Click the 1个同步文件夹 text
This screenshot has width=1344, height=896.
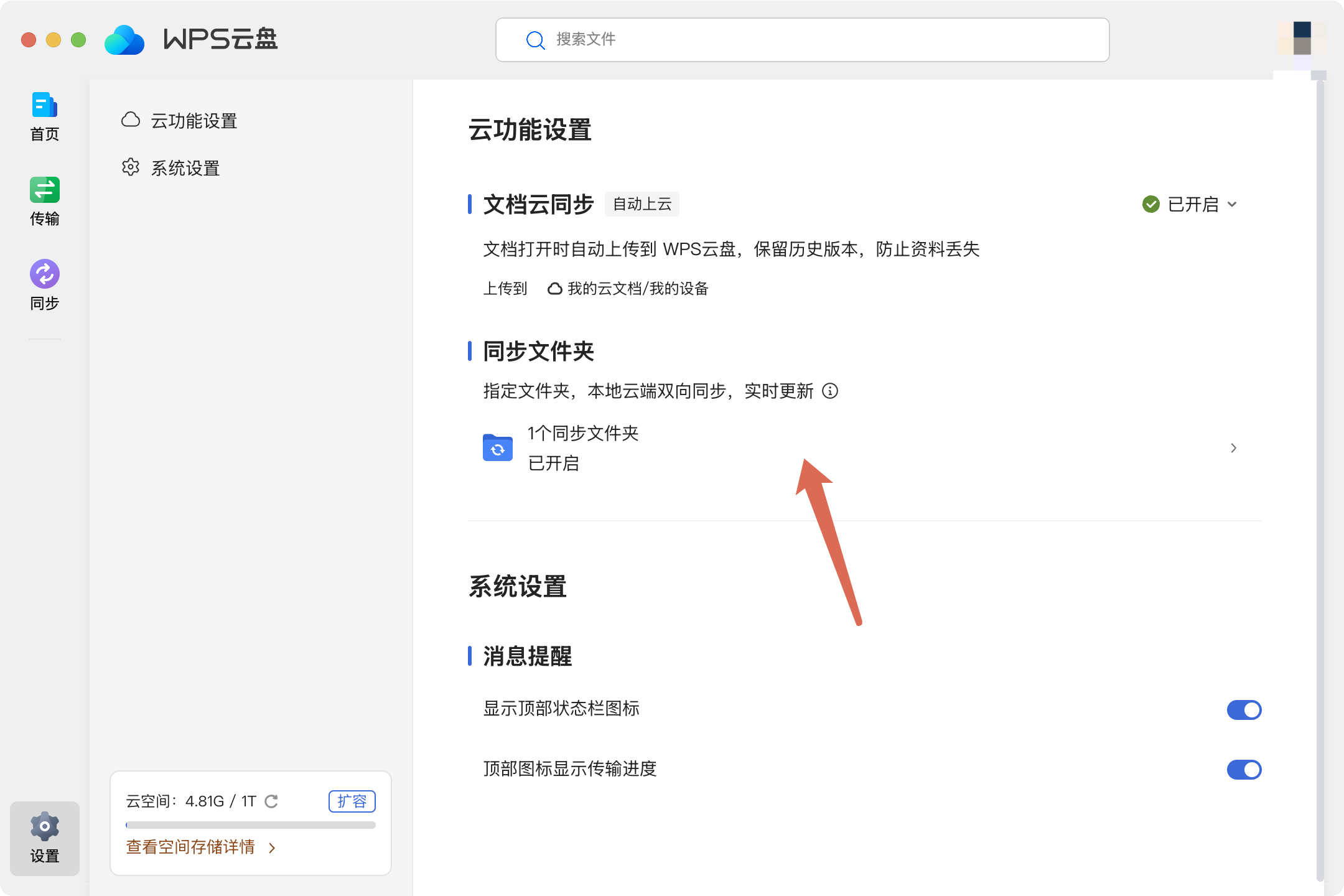583,433
